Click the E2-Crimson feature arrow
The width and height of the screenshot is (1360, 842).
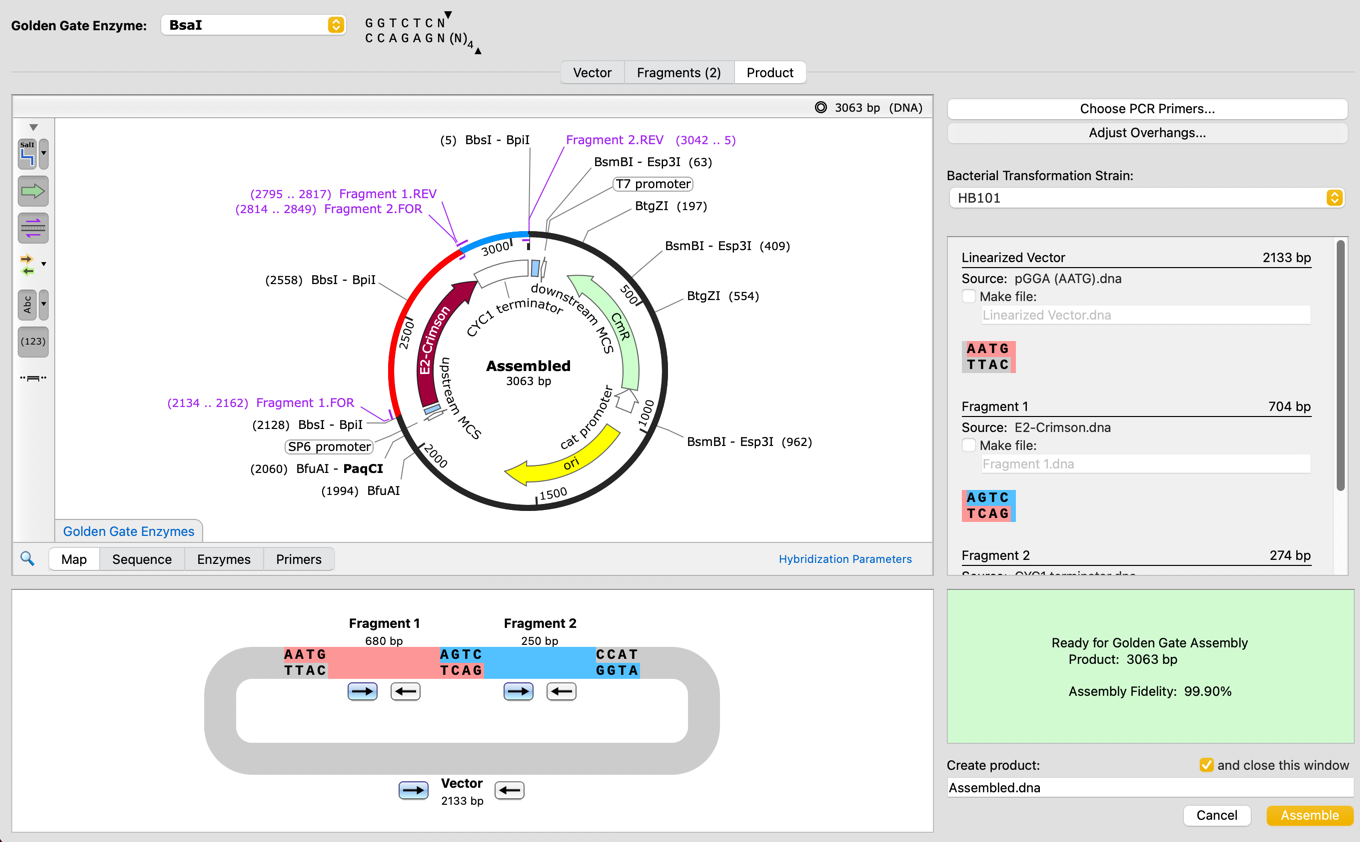click(437, 343)
